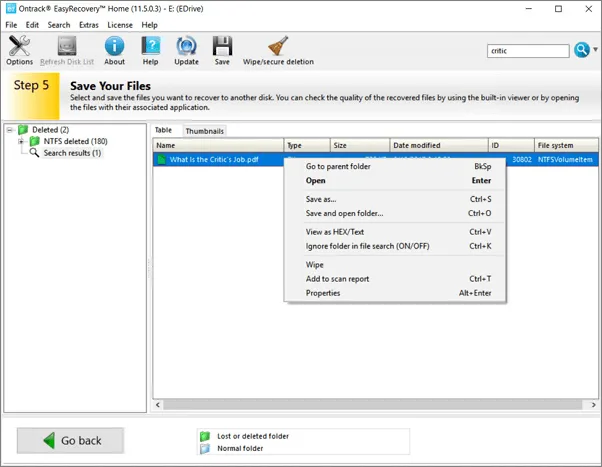Click the search text field
Viewport: 602px width, 467px height.
click(x=528, y=51)
